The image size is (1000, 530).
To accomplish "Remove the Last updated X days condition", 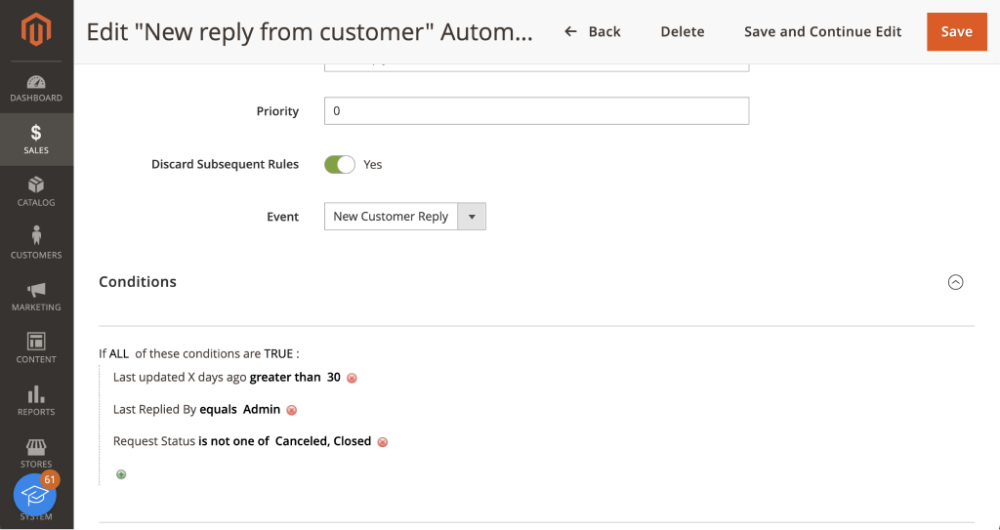I will (351, 378).
